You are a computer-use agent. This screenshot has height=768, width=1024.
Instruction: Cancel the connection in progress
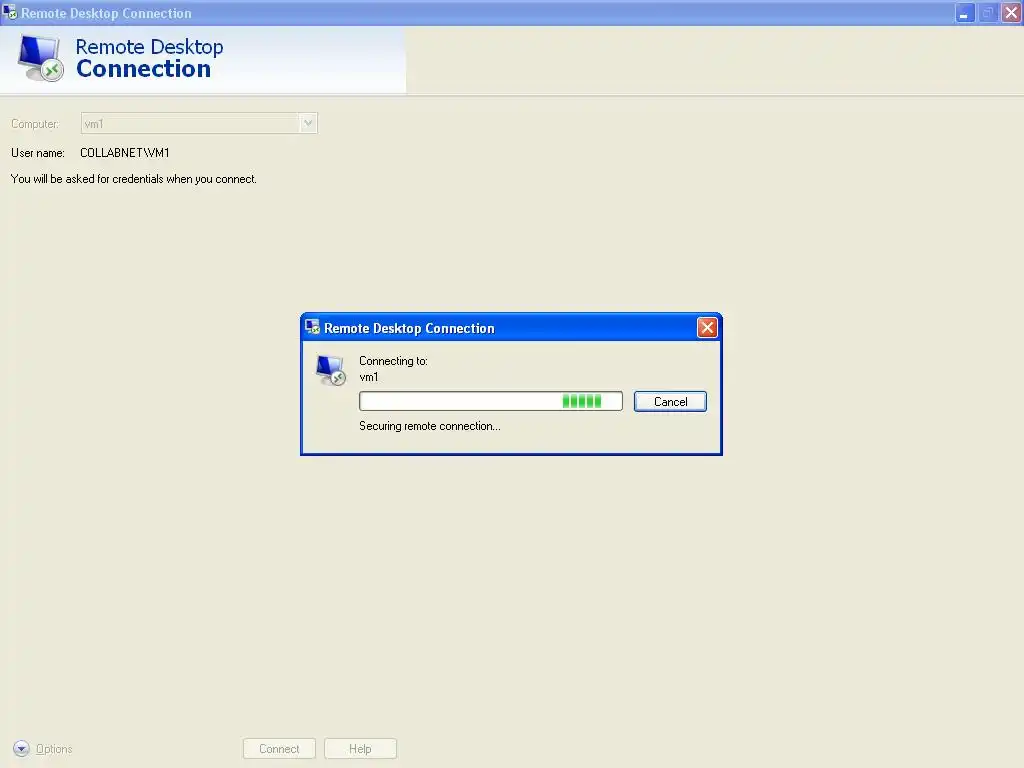tap(670, 402)
